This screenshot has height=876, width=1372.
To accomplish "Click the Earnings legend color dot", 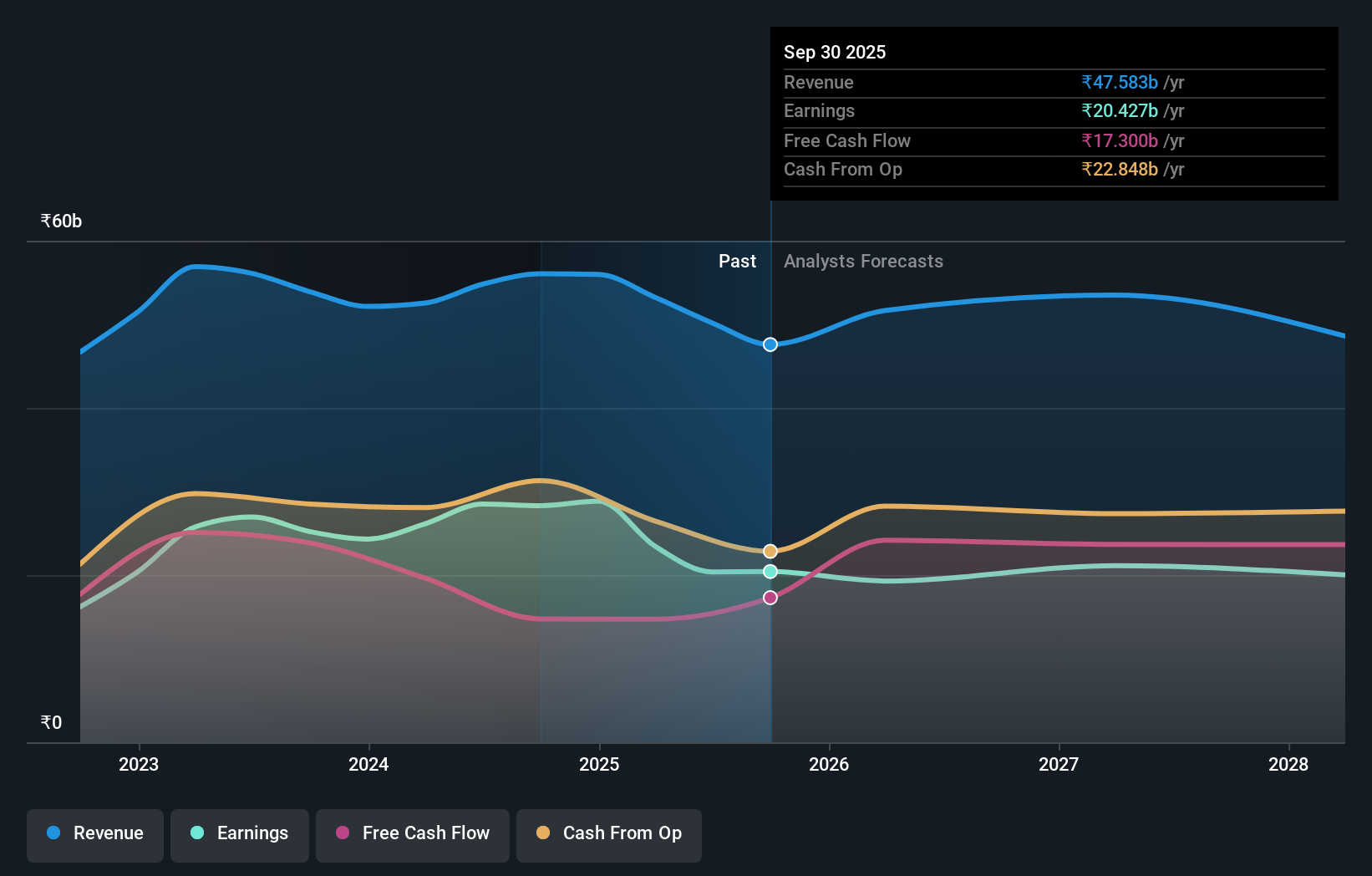I will click(x=196, y=833).
